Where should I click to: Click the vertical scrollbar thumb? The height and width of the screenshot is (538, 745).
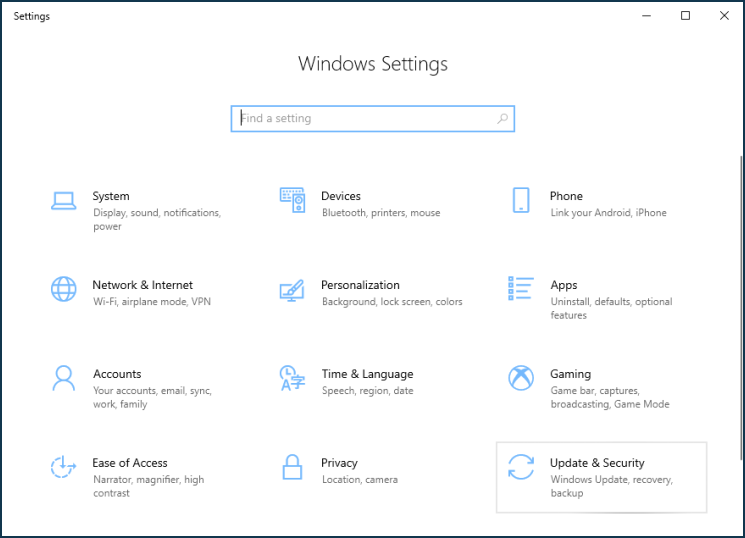(x=741, y=307)
